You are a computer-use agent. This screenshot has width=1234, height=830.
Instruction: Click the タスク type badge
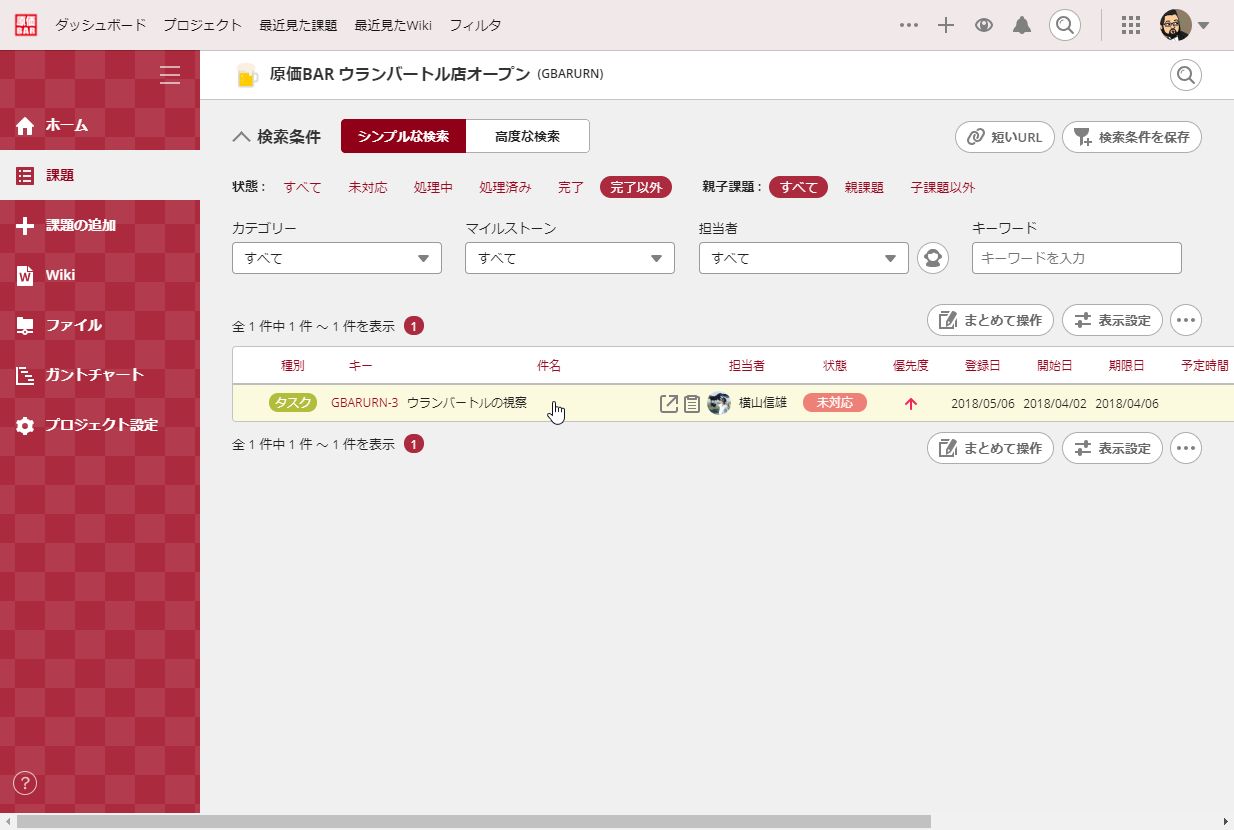[293, 403]
